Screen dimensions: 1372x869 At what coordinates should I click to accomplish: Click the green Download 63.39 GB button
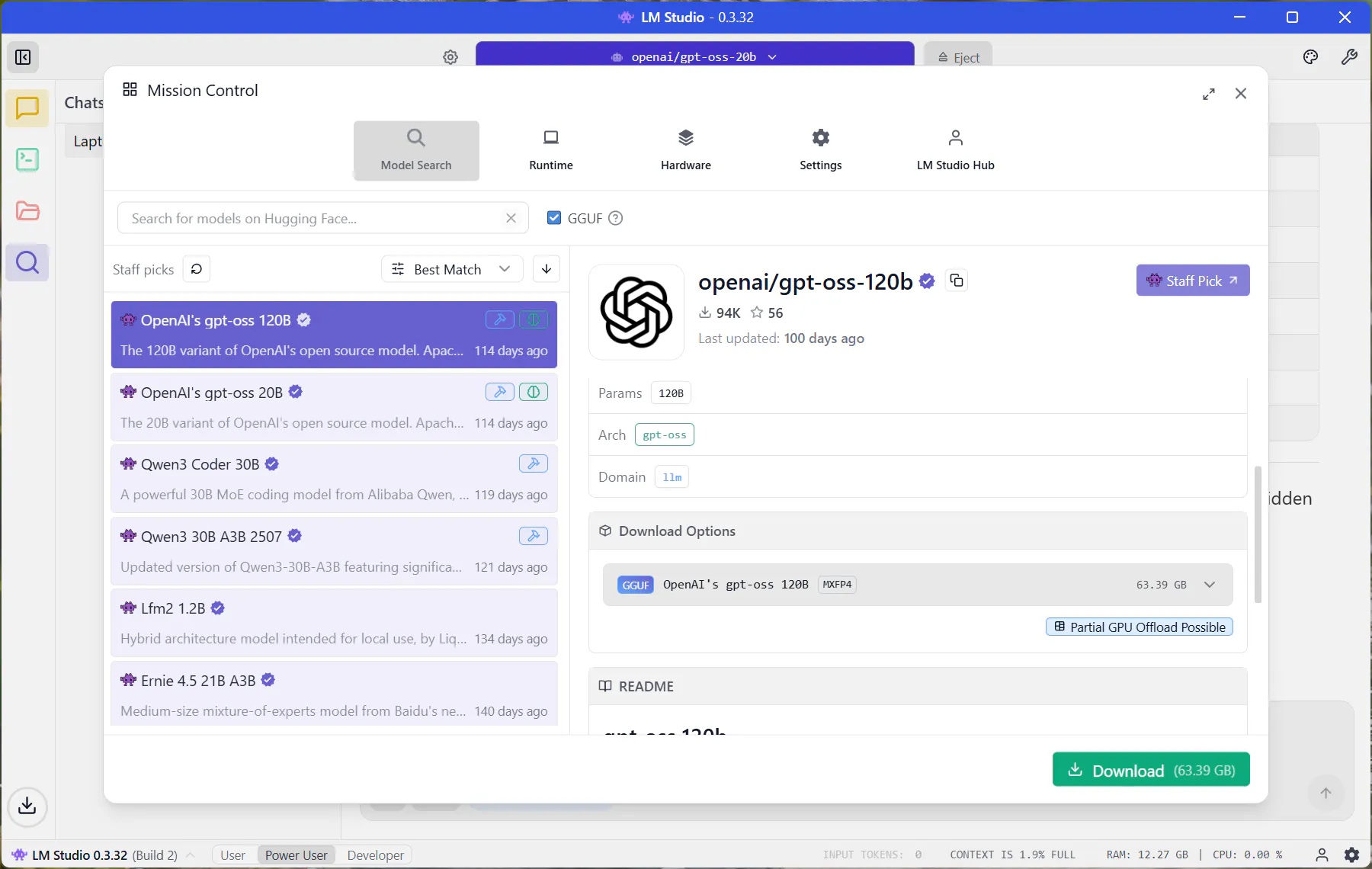[1151, 770]
